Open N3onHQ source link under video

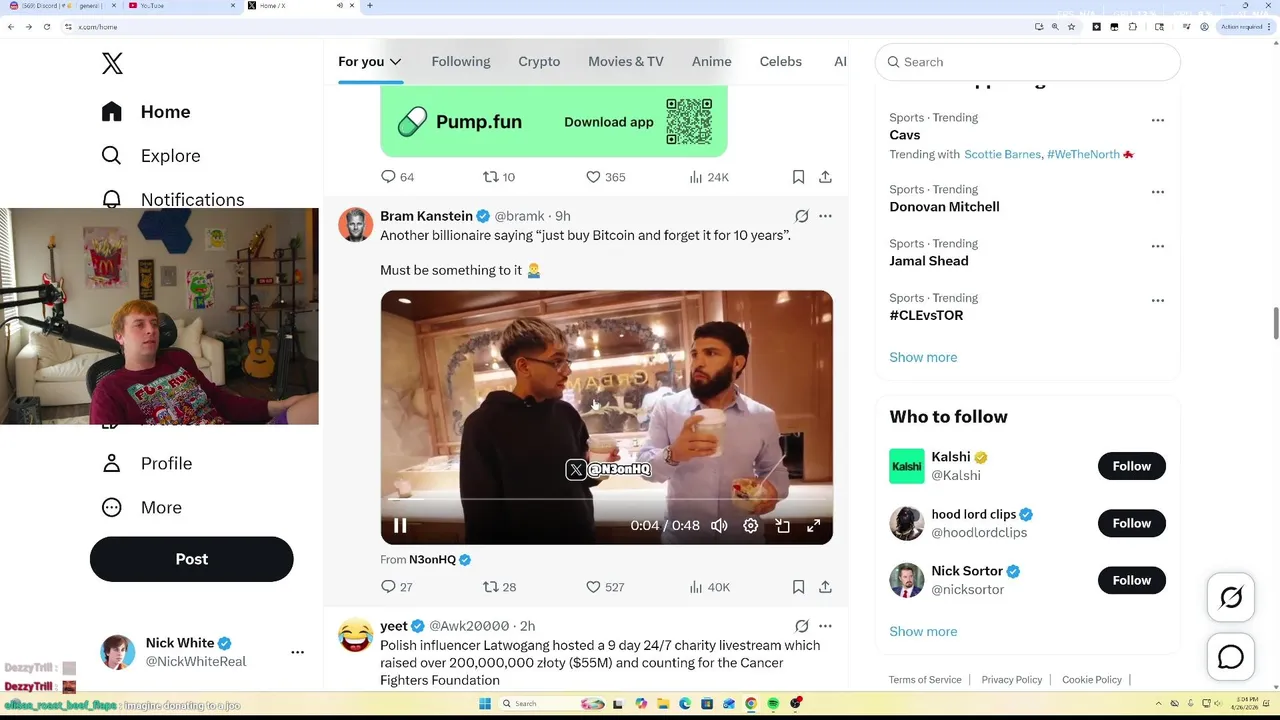pos(432,560)
